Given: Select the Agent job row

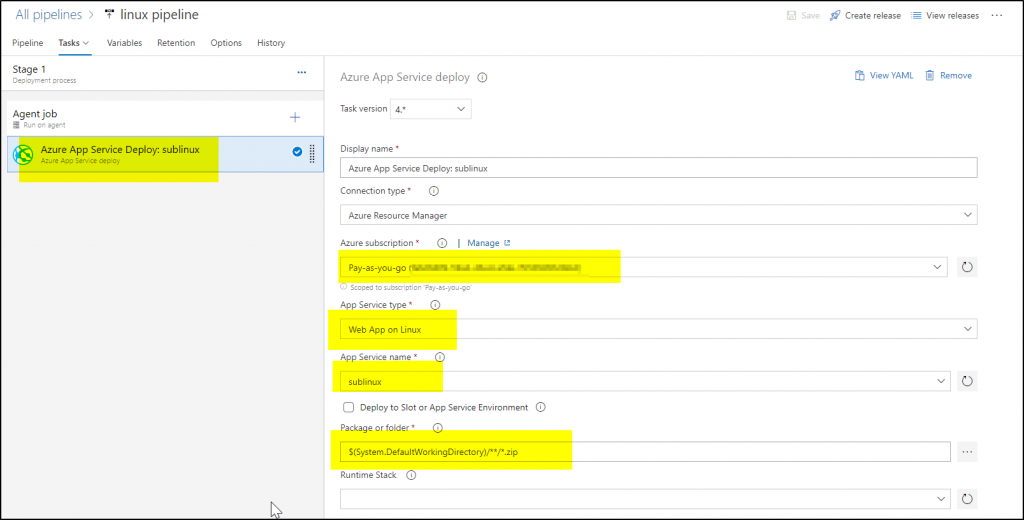Looking at the screenshot, I should pyautogui.click(x=165, y=118).
